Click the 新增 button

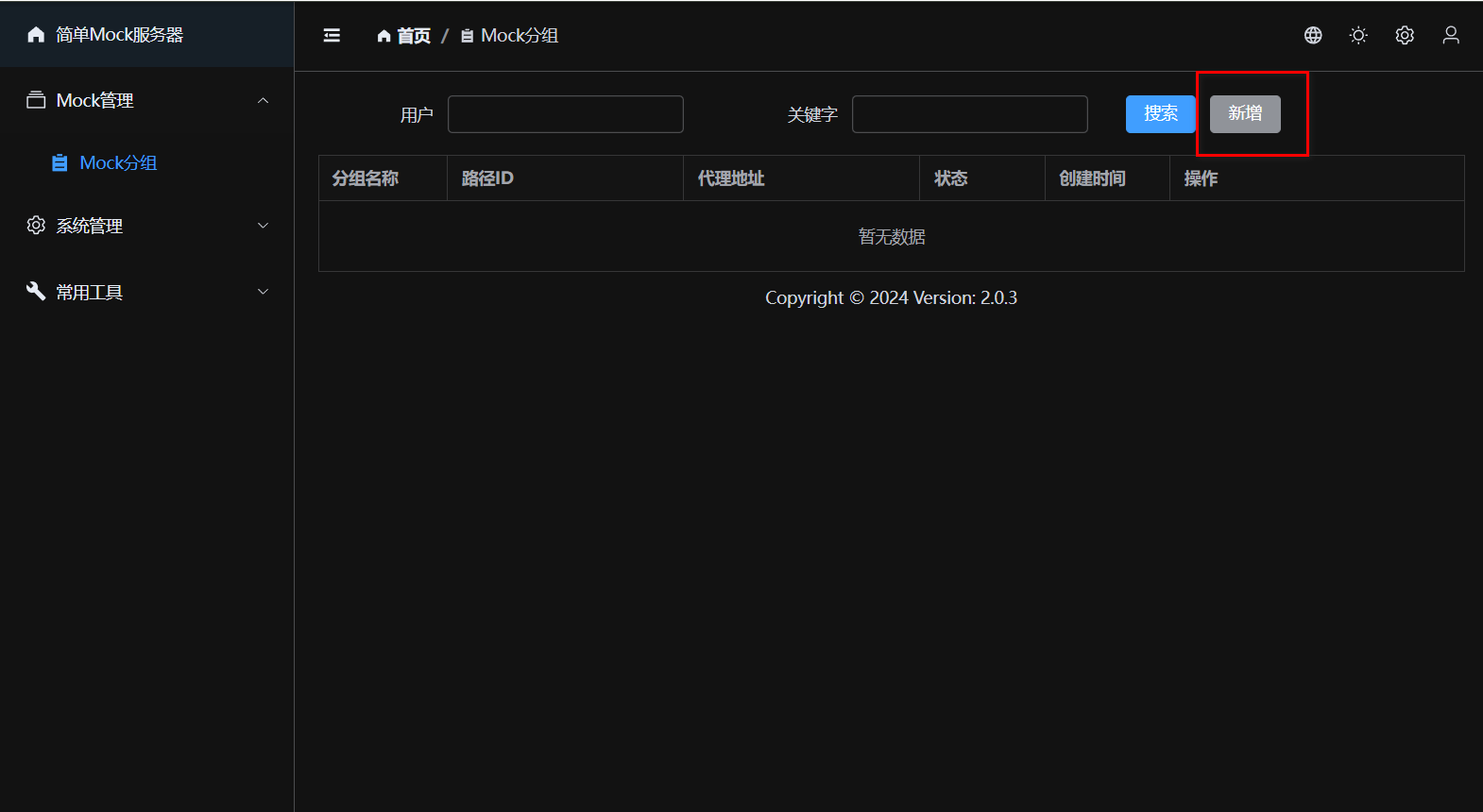1245,114
